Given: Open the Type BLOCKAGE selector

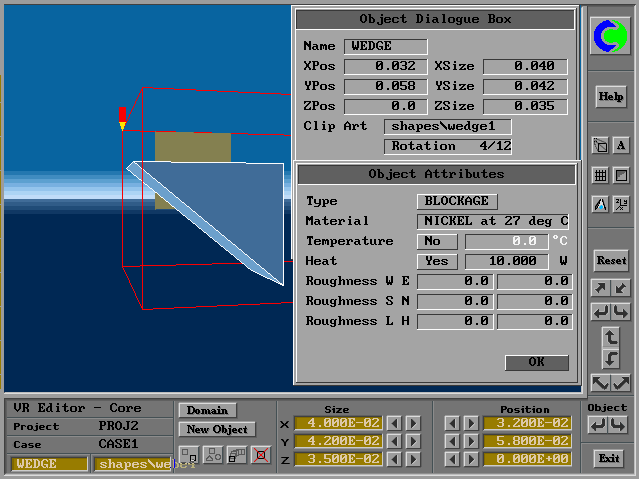Looking at the screenshot, I should click(456, 201).
